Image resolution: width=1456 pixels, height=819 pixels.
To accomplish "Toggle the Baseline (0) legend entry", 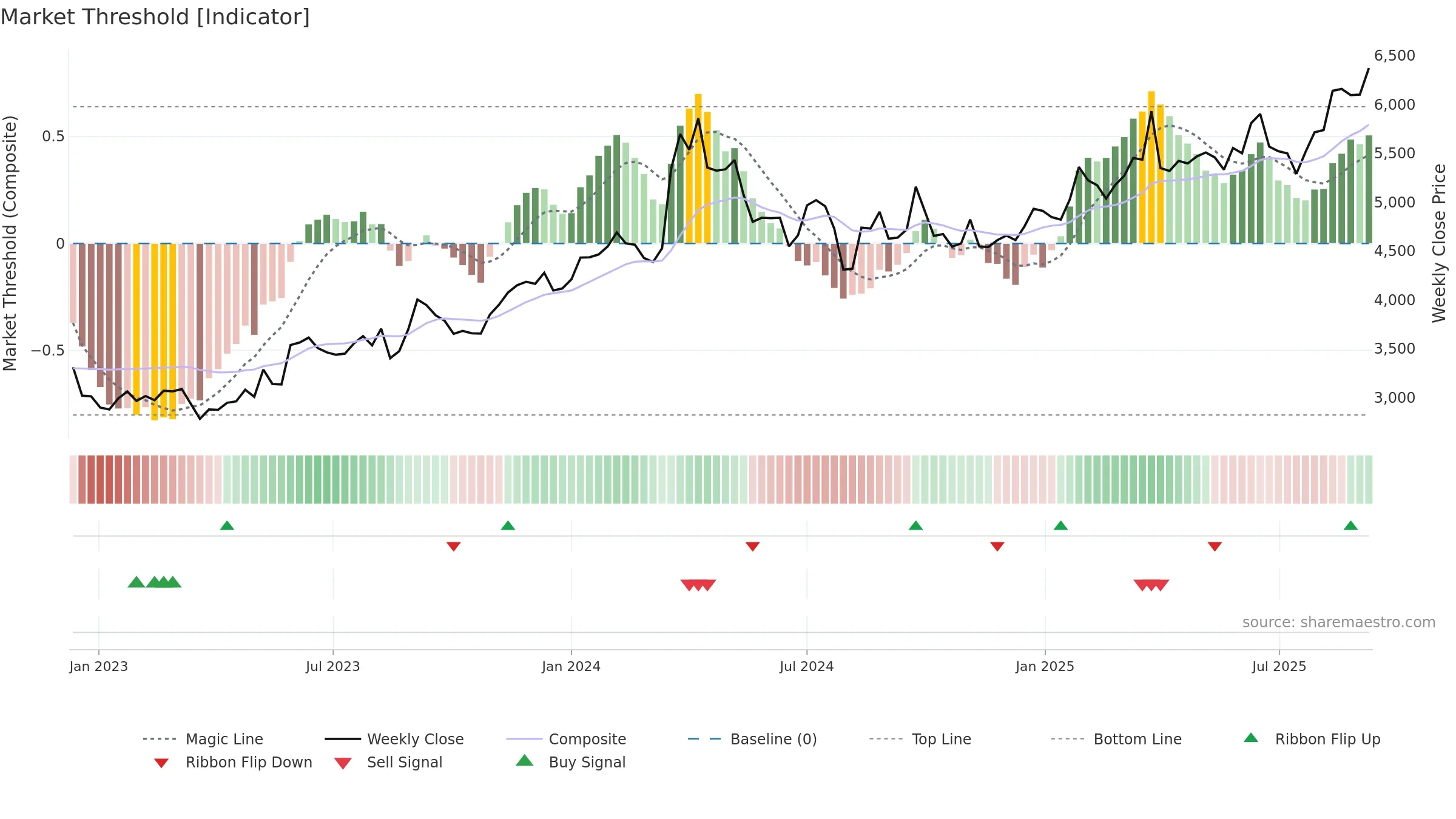I will (752, 739).
